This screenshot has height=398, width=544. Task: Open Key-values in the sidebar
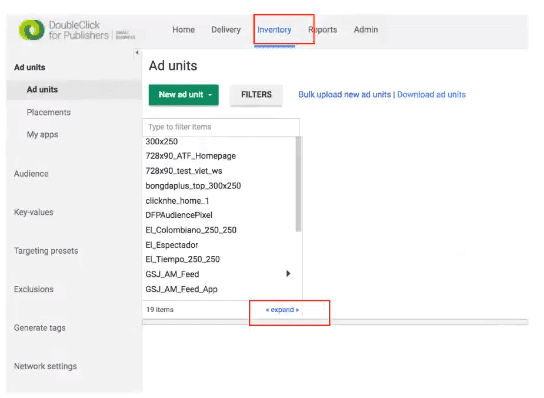click(x=34, y=212)
